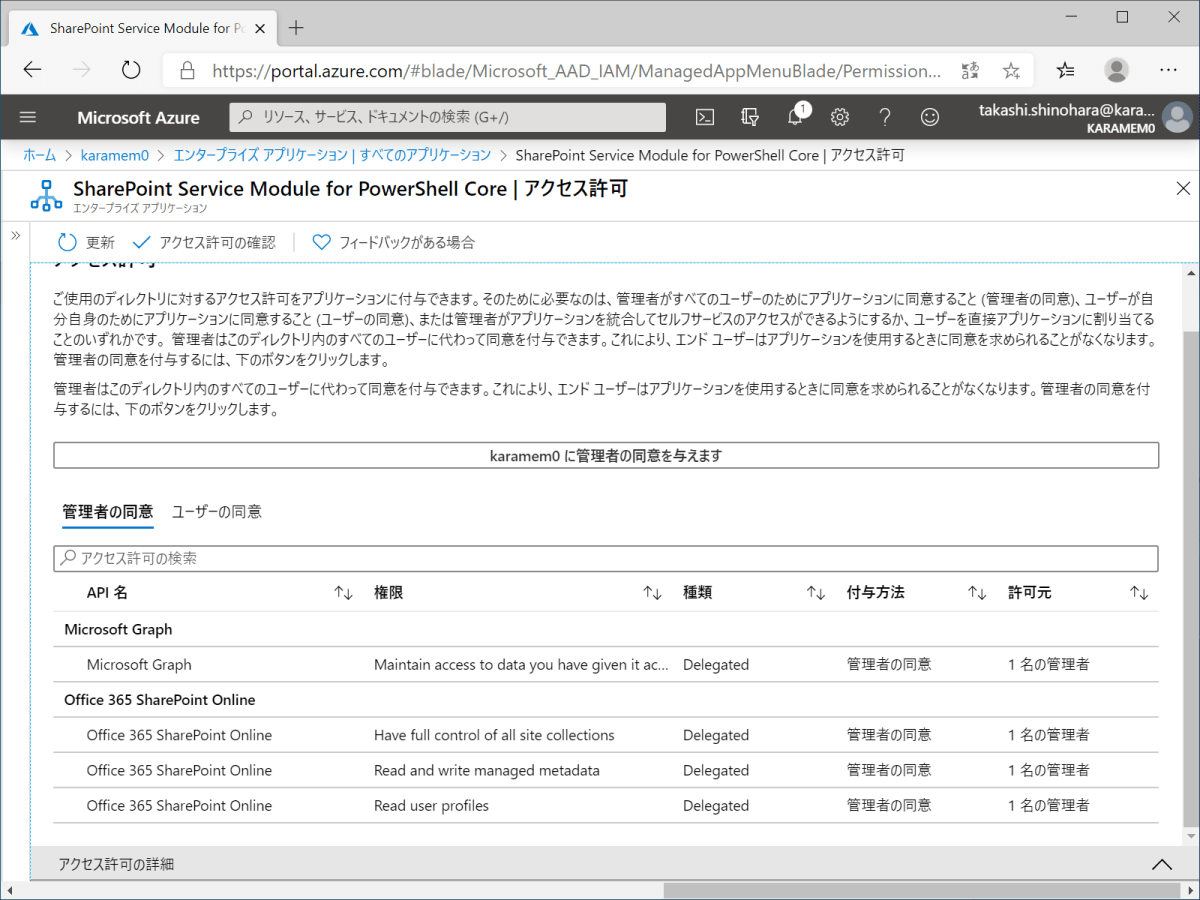Close the アクセス許可 blade
Image resolution: width=1200 pixels, height=900 pixels.
tap(1183, 188)
